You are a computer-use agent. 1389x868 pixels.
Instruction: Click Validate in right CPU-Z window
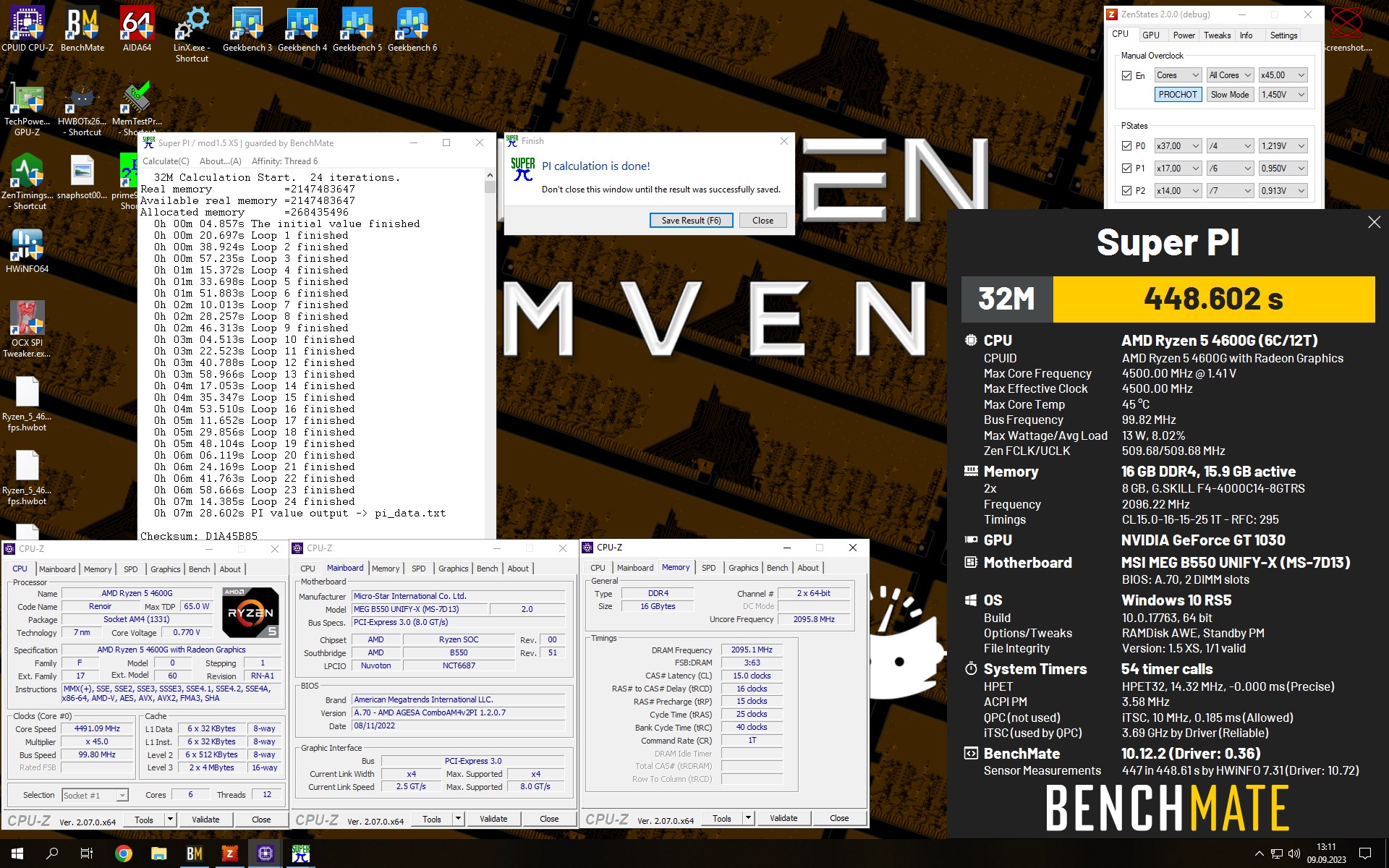click(783, 818)
